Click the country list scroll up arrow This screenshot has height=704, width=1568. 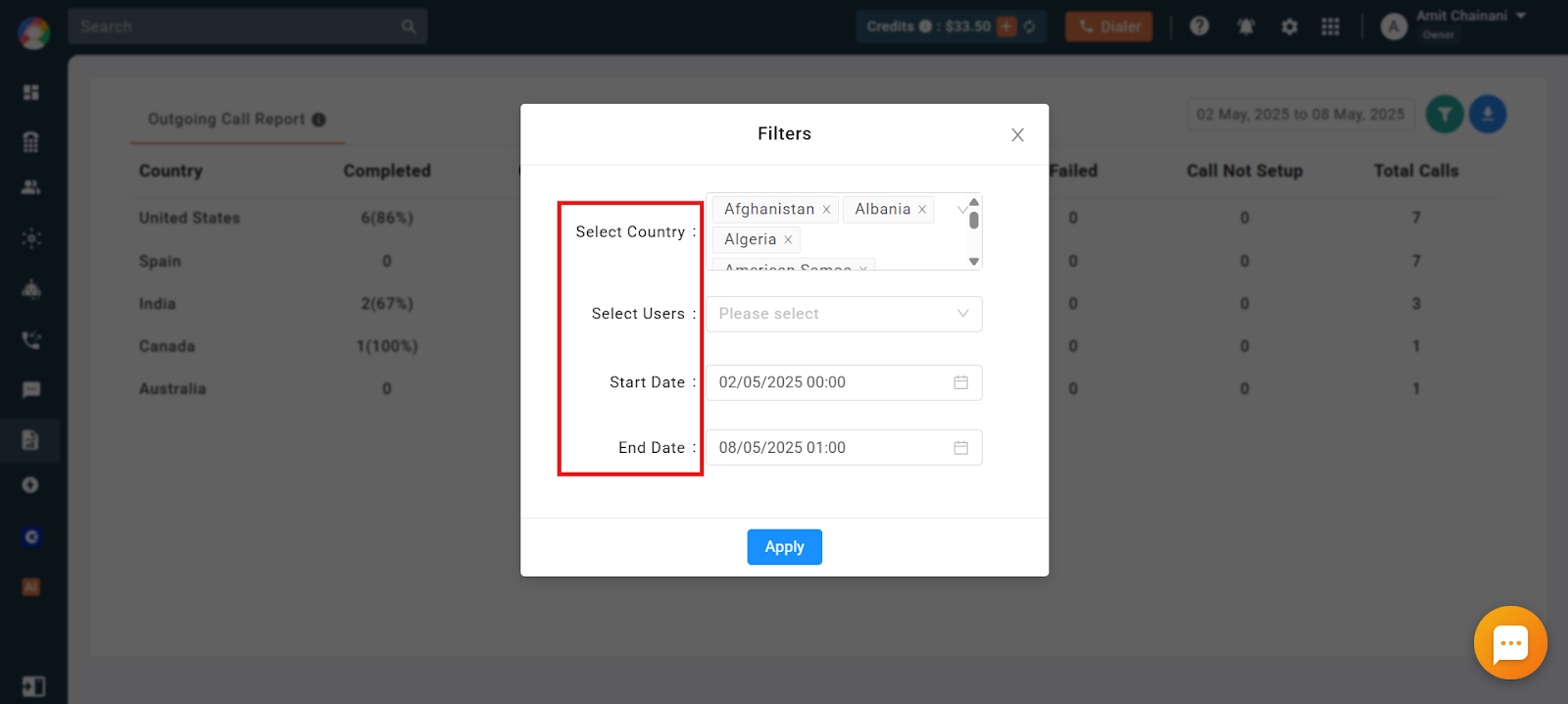point(974,201)
